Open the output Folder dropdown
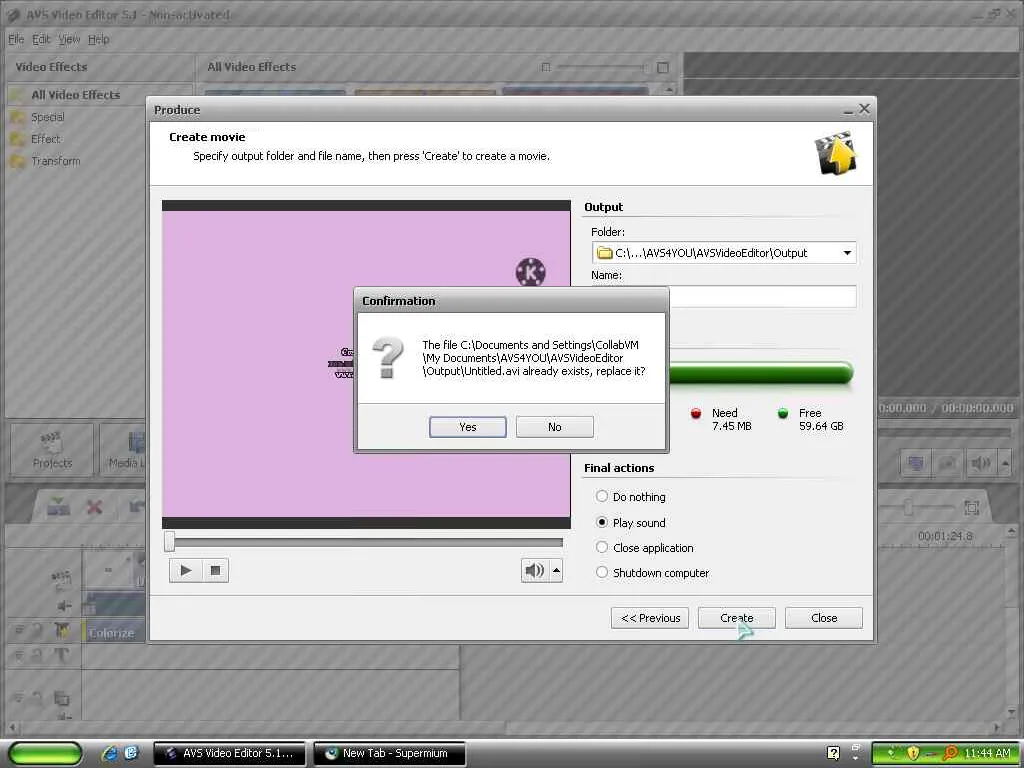The image size is (1024, 768). click(x=847, y=253)
